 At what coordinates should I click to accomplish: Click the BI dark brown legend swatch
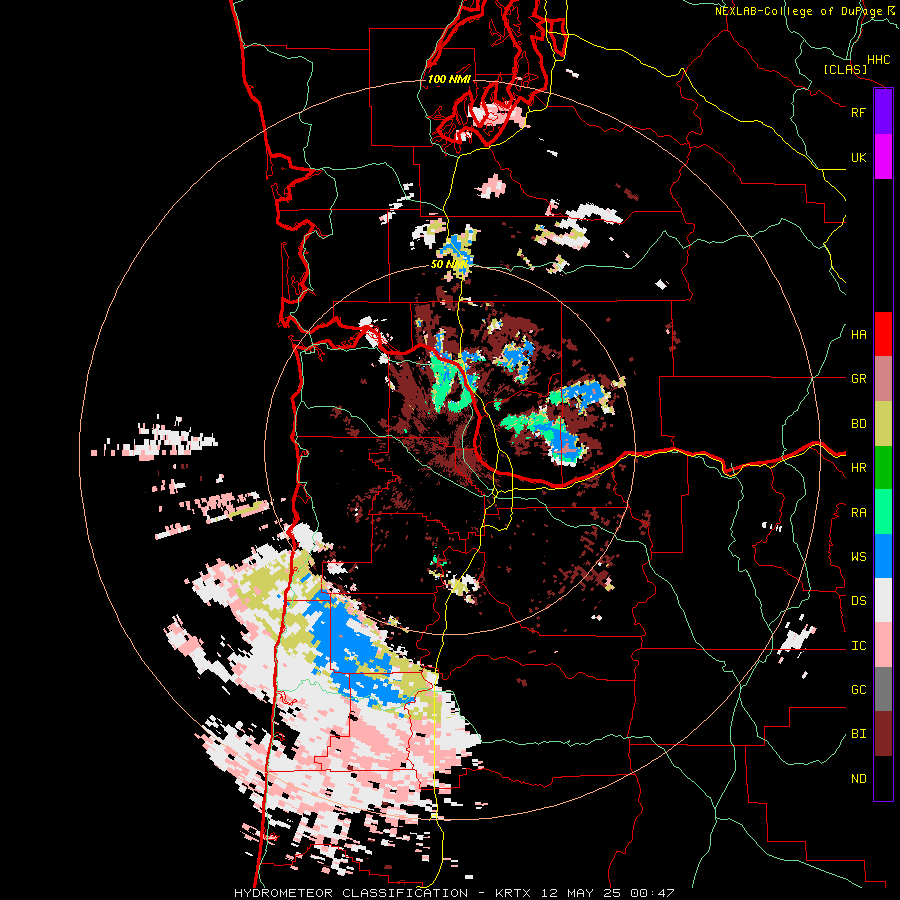[883, 734]
